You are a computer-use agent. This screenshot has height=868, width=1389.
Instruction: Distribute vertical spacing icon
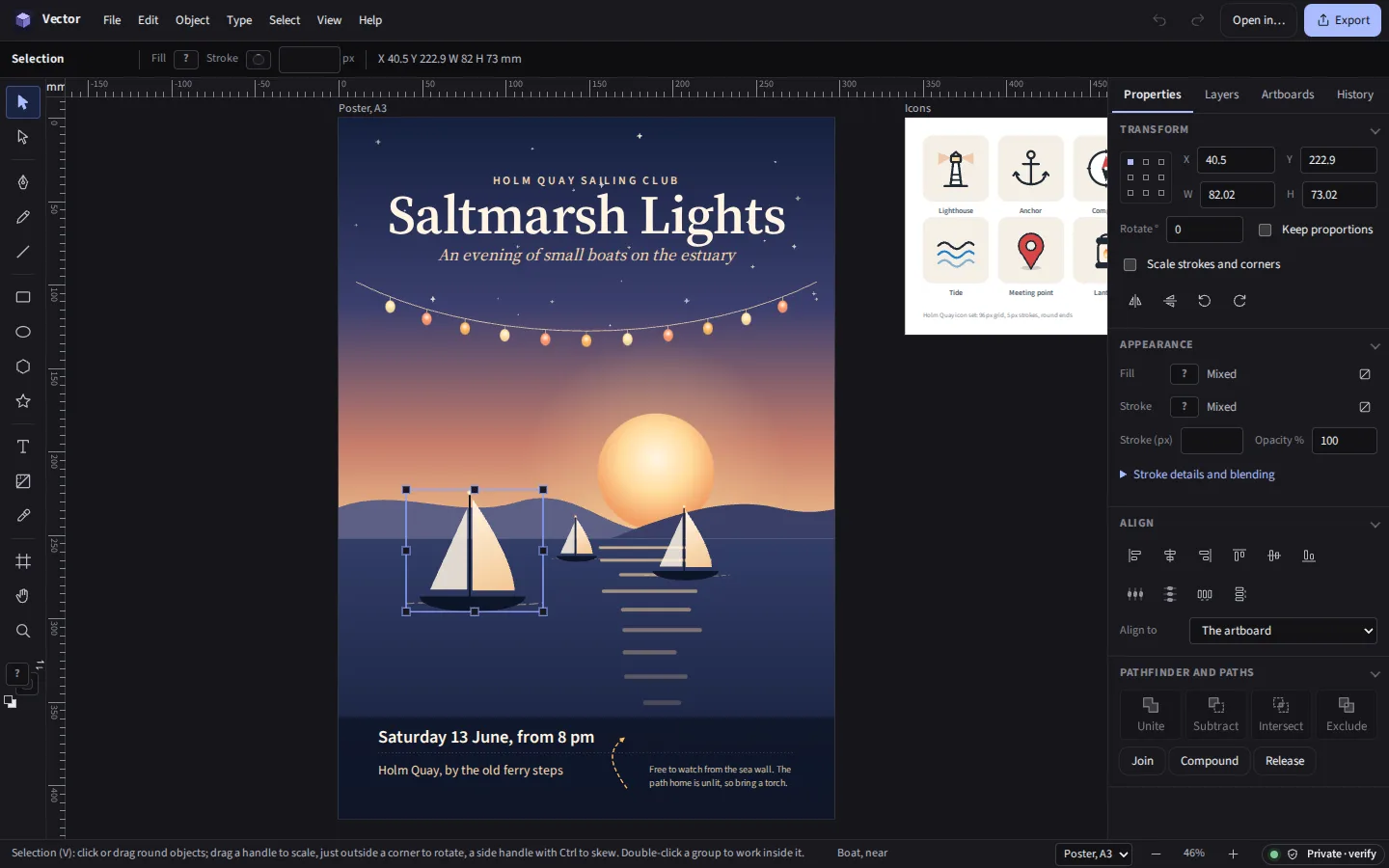(x=1239, y=594)
